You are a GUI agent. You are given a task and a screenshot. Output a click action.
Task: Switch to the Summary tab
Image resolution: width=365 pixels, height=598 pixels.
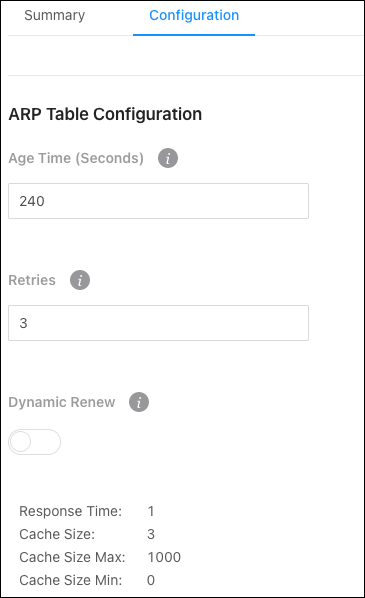(55, 16)
